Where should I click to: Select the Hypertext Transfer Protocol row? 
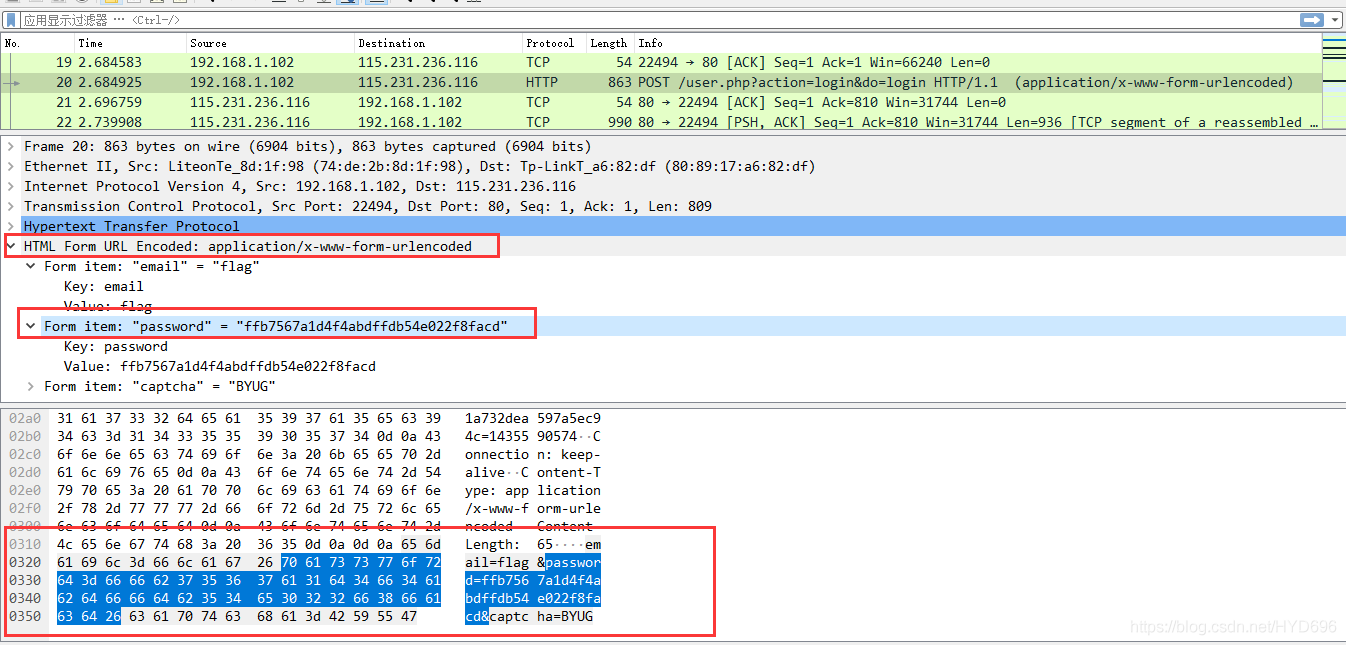point(673,226)
